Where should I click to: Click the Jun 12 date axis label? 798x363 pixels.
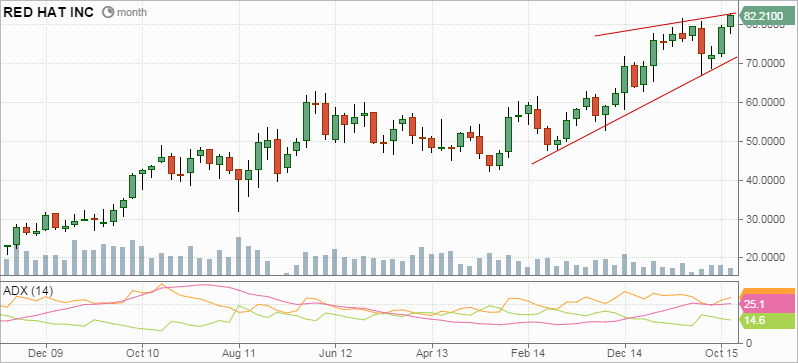pyautogui.click(x=335, y=352)
